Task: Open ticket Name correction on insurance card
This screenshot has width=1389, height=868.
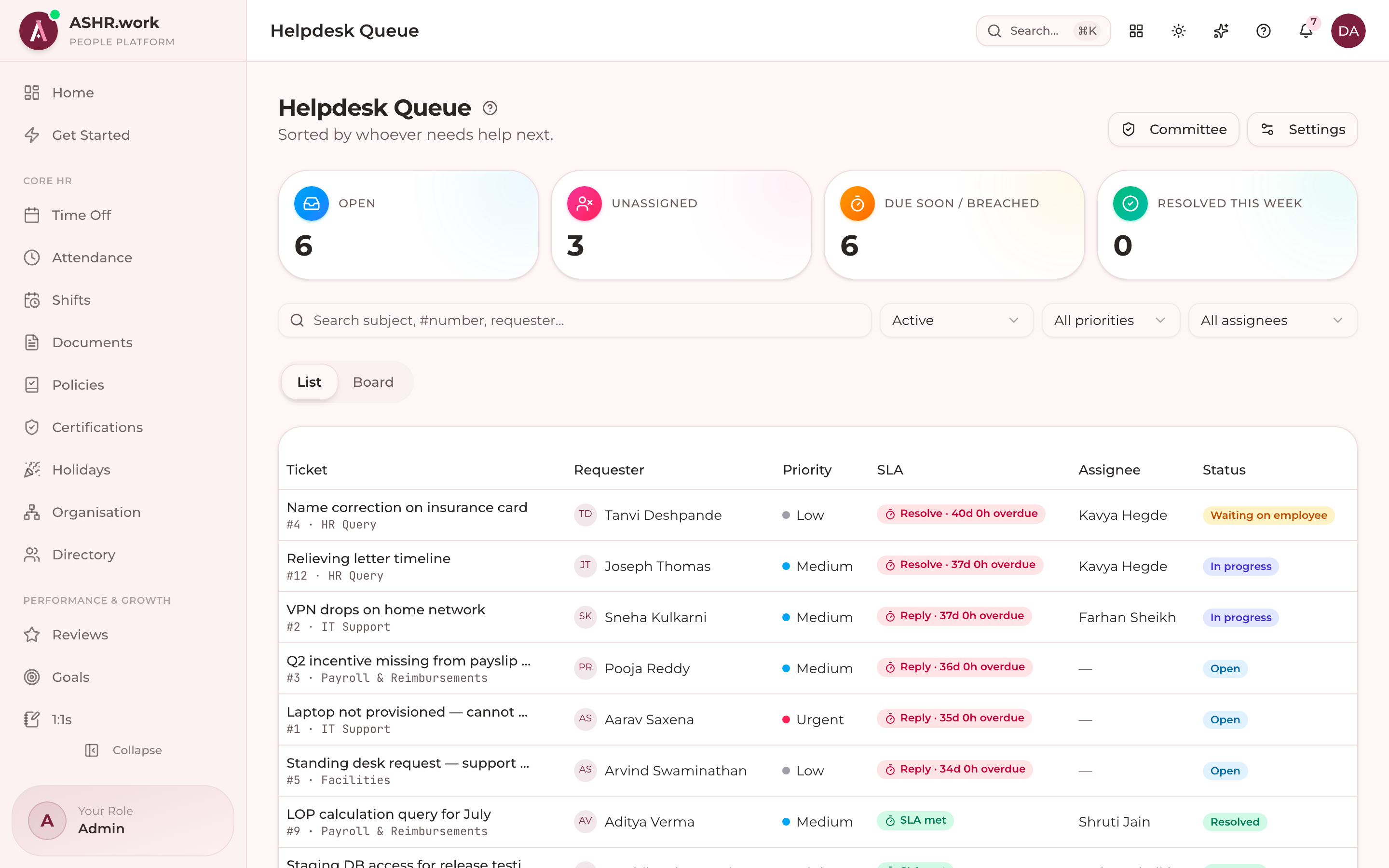Action: point(407,508)
